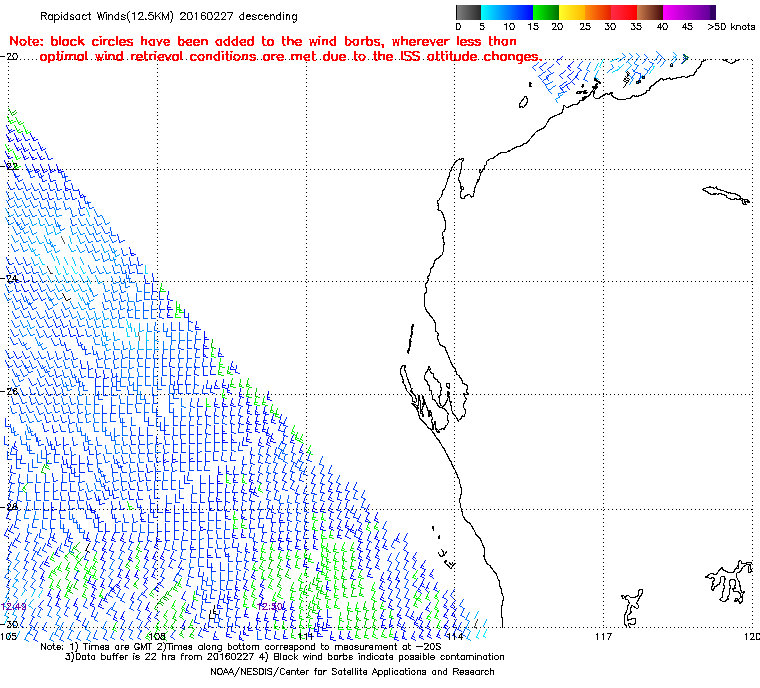Click the '>50 knots' legend label
Screen dimensions: 760x688
(x=731, y=27)
